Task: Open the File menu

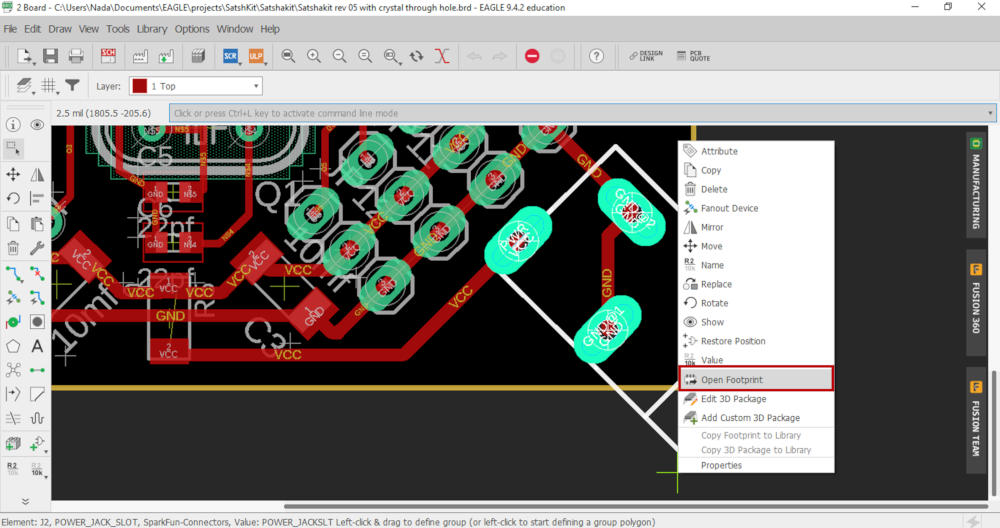Action: 10,29
